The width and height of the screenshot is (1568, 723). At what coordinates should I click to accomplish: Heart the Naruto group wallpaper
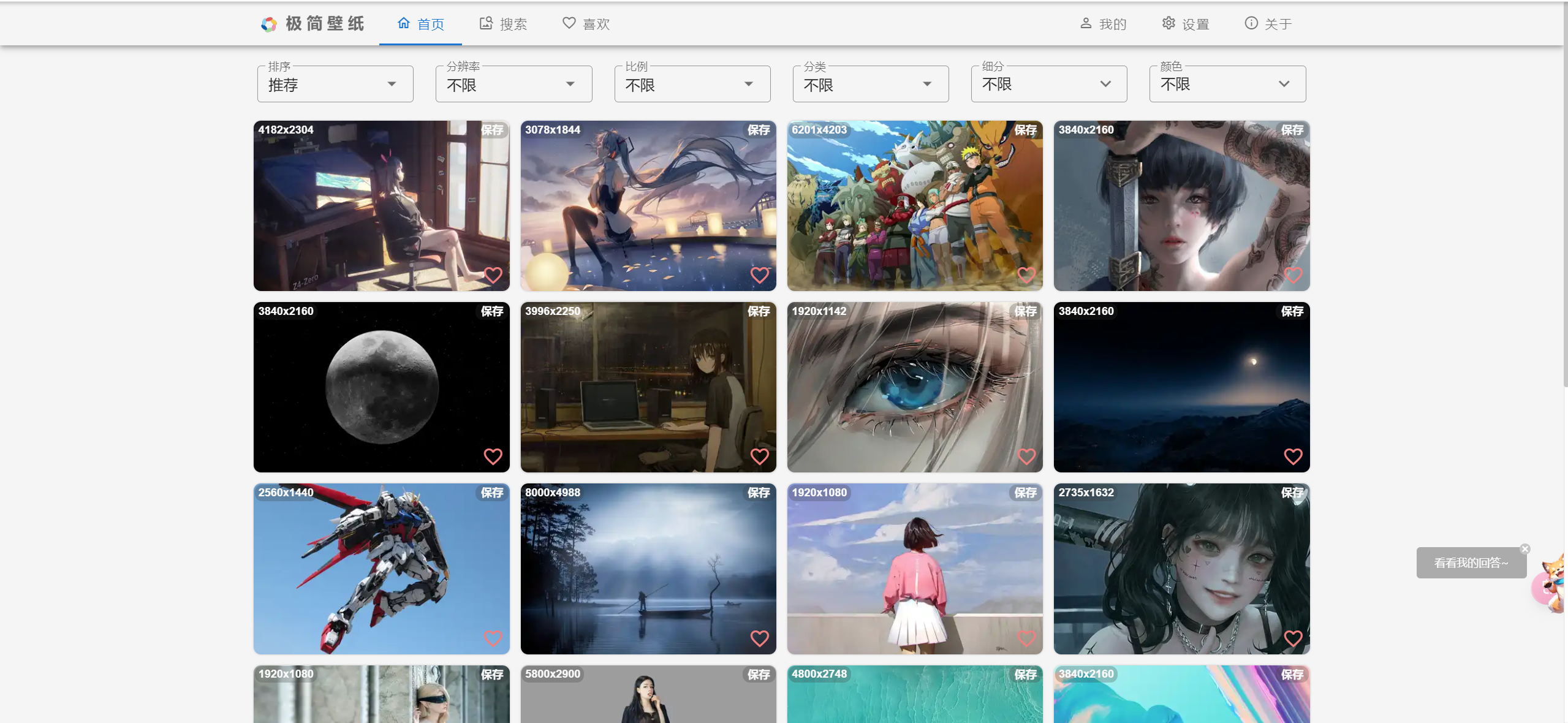1026,275
